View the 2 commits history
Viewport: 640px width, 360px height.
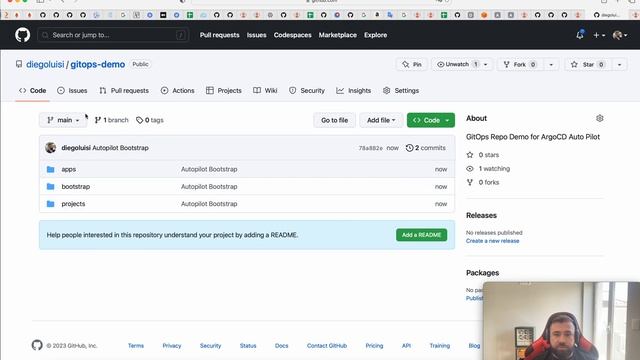(x=426, y=148)
